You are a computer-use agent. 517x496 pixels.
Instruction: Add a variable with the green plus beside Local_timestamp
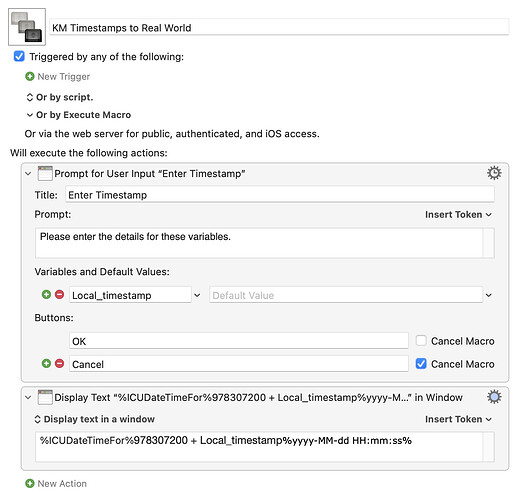(46, 295)
